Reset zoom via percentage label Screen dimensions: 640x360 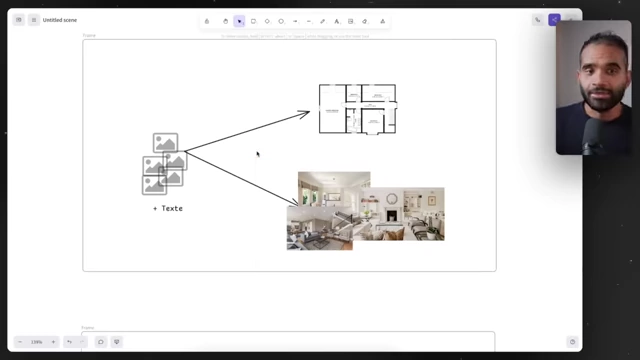point(37,342)
